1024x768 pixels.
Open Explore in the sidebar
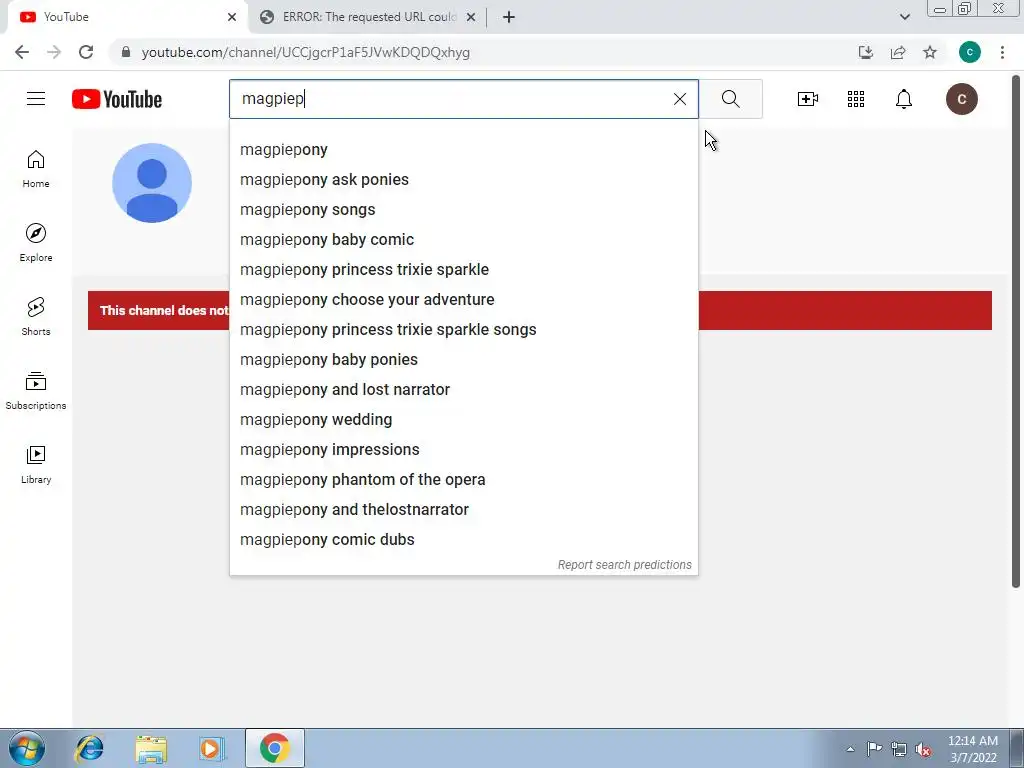point(36,242)
